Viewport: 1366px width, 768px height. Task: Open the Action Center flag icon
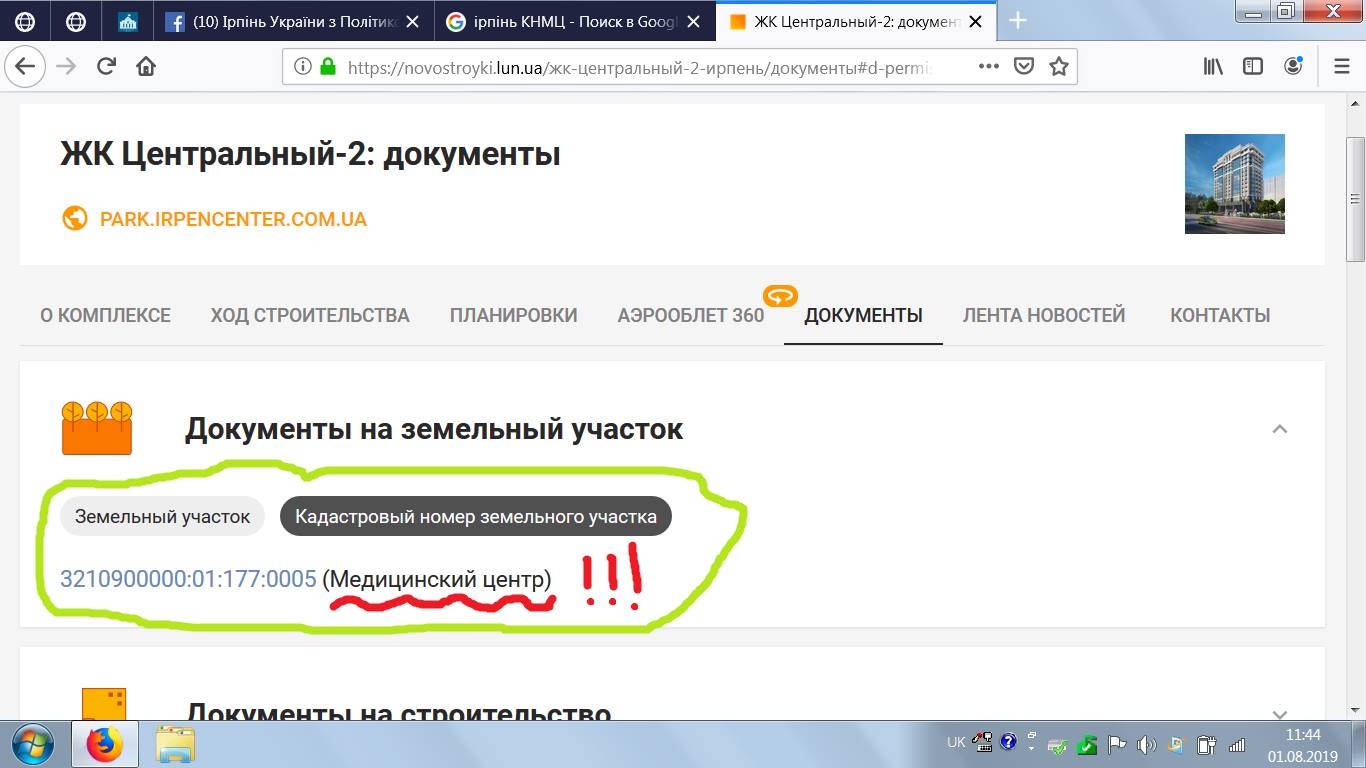coord(1116,744)
